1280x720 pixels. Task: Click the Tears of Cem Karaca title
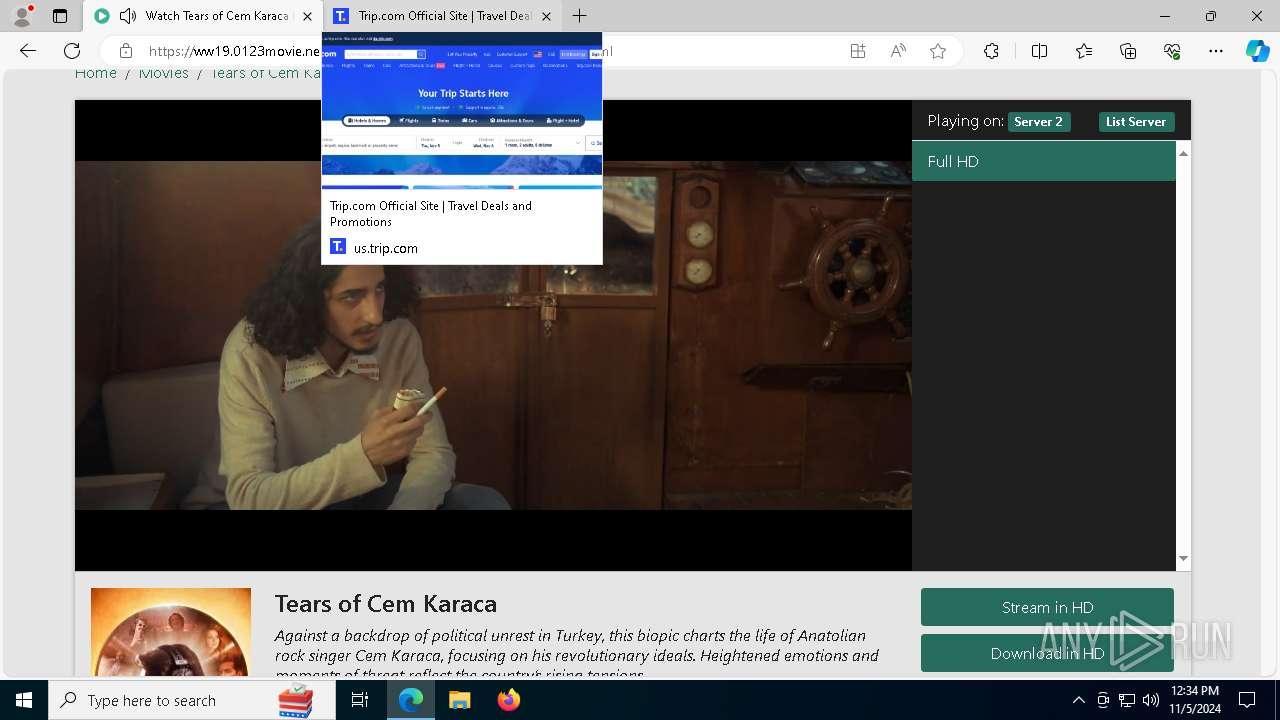[x=386, y=604]
